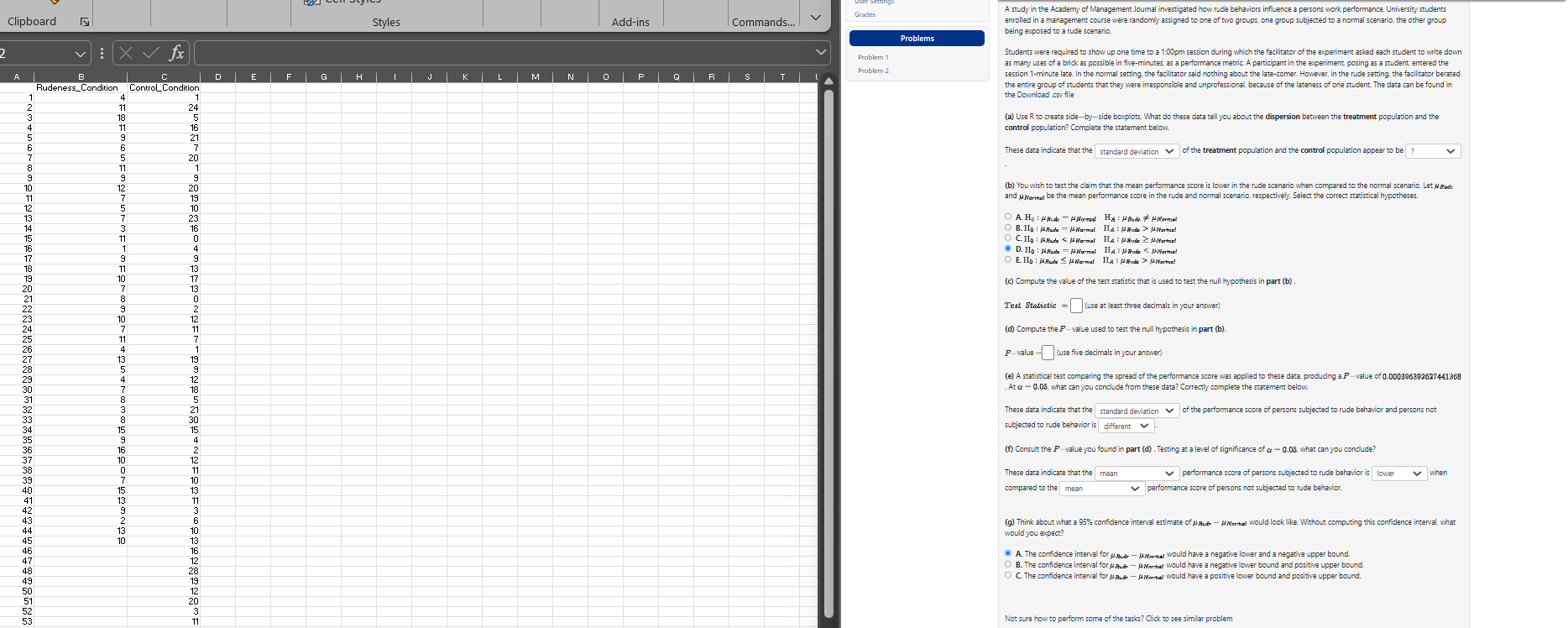This screenshot has width=1568, height=628.
Task: Open the part (e) 'different' dropdown
Action: [1126, 426]
